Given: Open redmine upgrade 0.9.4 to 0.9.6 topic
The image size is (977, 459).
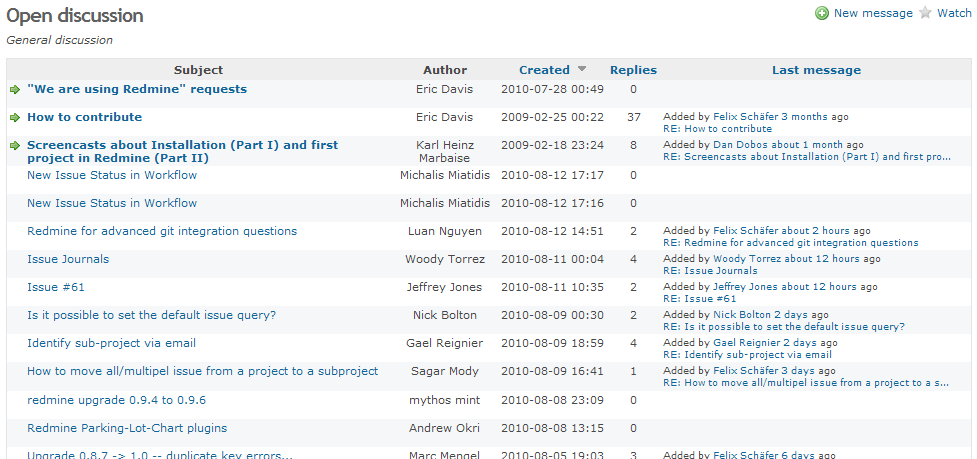Looking at the screenshot, I should tap(117, 400).
